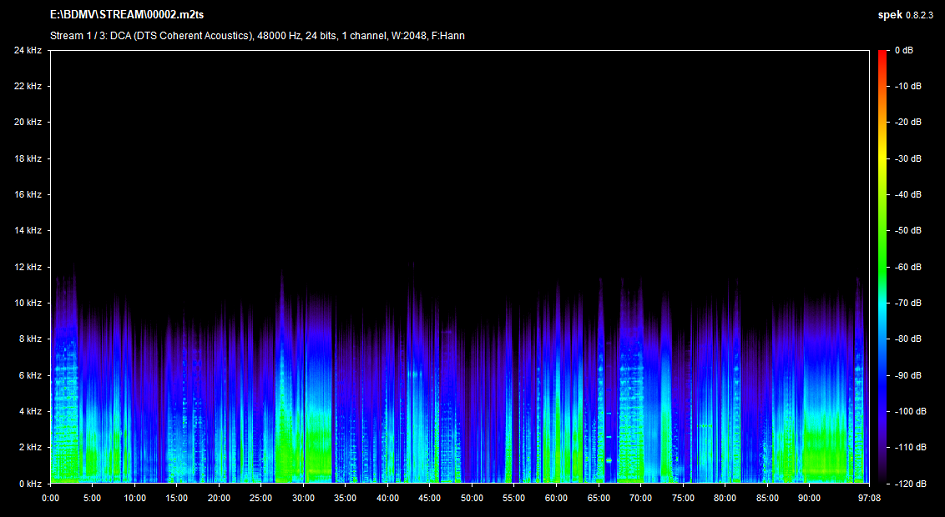The height and width of the screenshot is (517, 945).
Task: Click the 0 dB scale label
Action: pyautogui.click(x=906, y=50)
